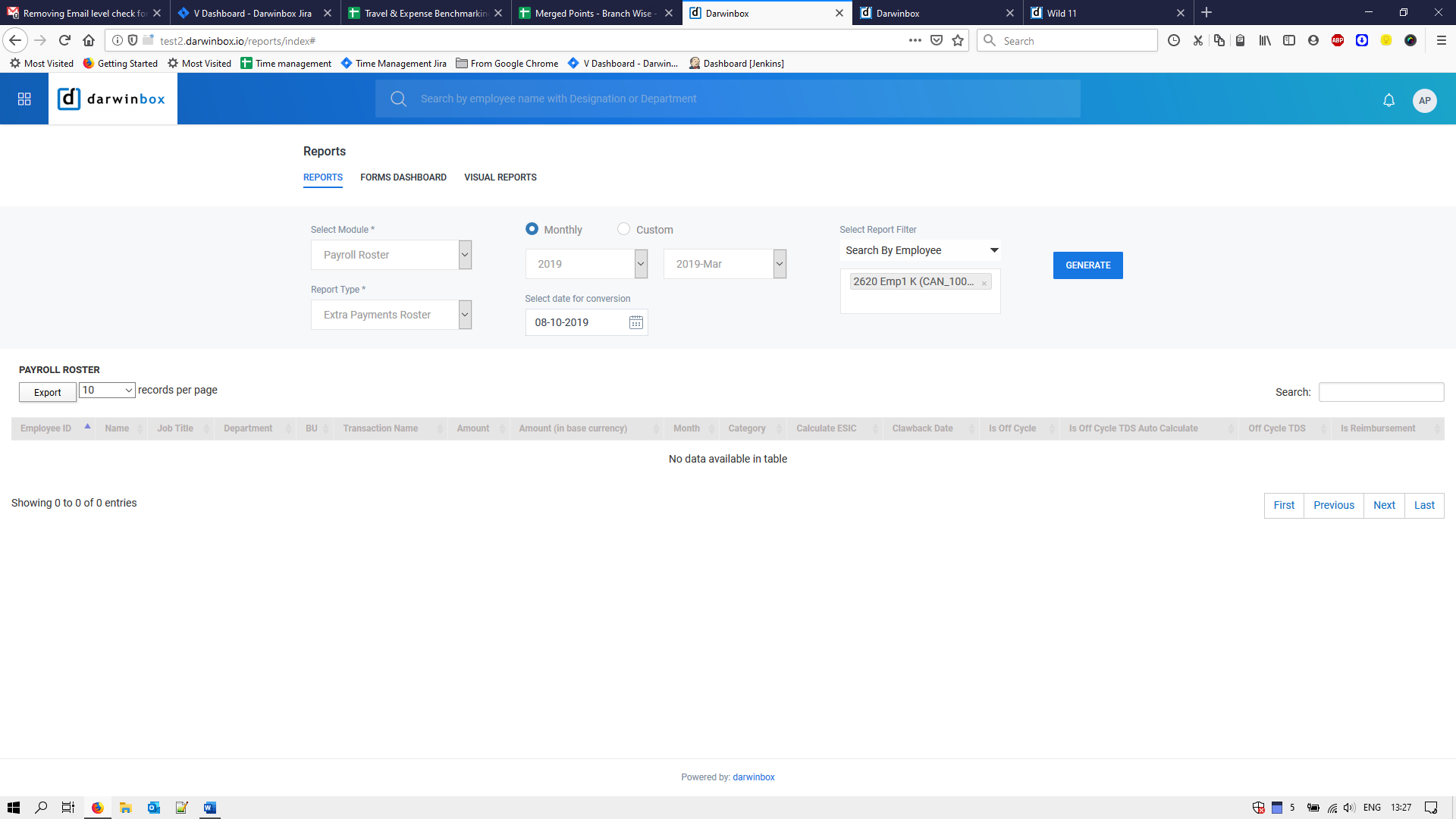Click the Firefox home icon
Viewport: 1456px width, 819px height.
[89, 41]
